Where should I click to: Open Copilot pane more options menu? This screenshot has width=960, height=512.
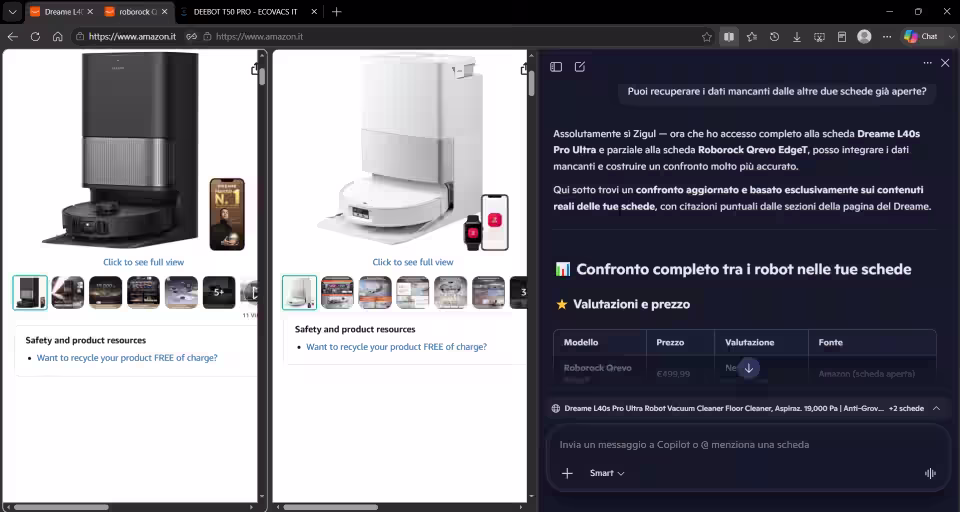point(928,63)
